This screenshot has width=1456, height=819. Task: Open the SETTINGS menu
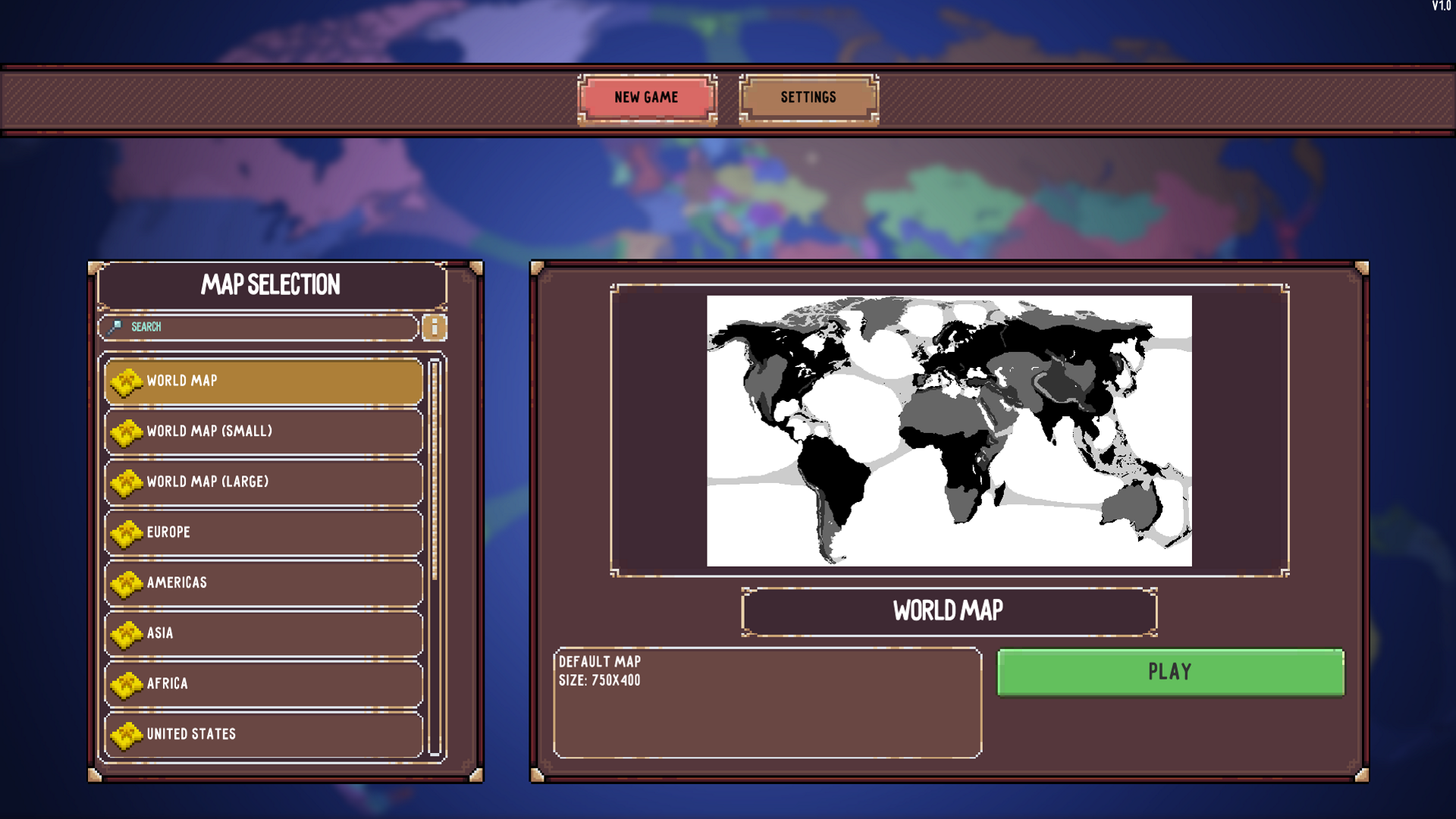[x=808, y=97]
